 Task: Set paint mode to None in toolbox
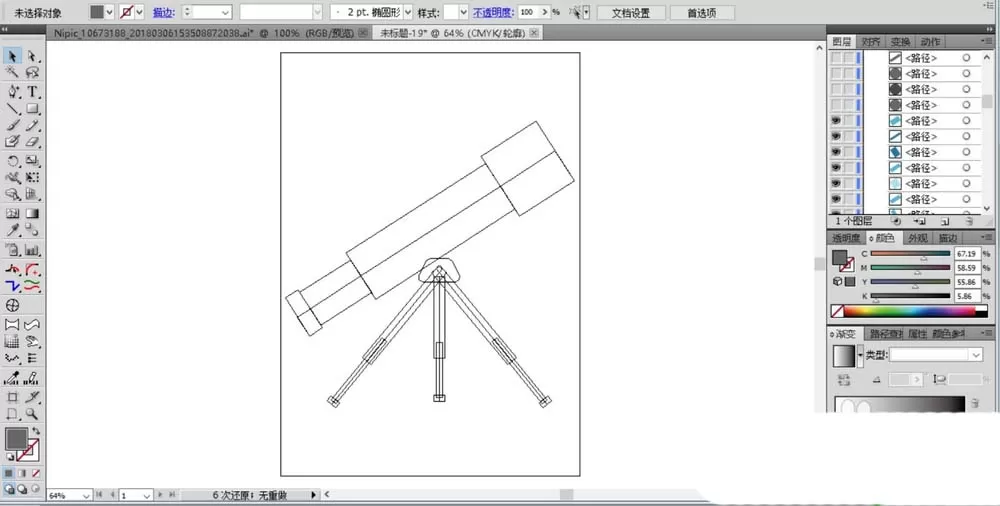[x=36, y=473]
